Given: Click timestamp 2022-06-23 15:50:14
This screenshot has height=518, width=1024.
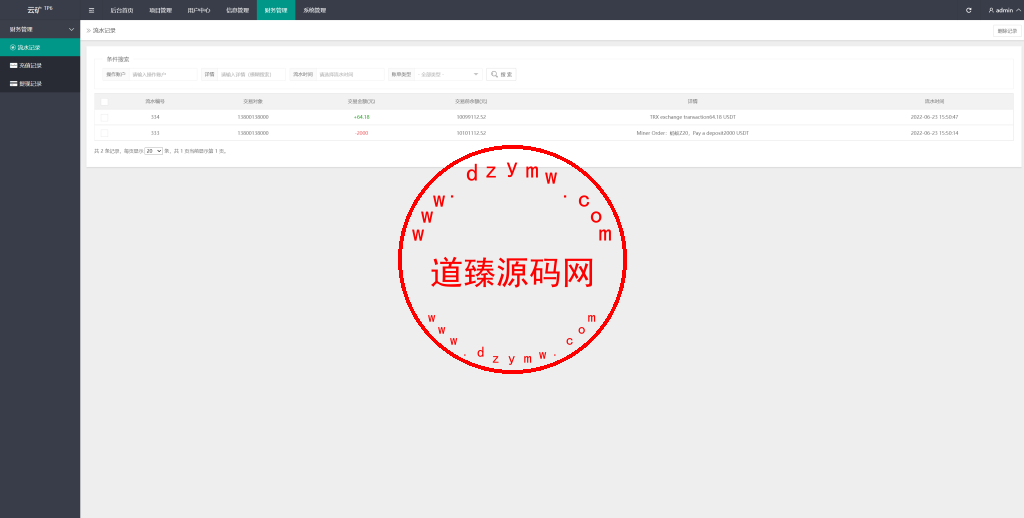Looking at the screenshot, I should click(x=935, y=133).
